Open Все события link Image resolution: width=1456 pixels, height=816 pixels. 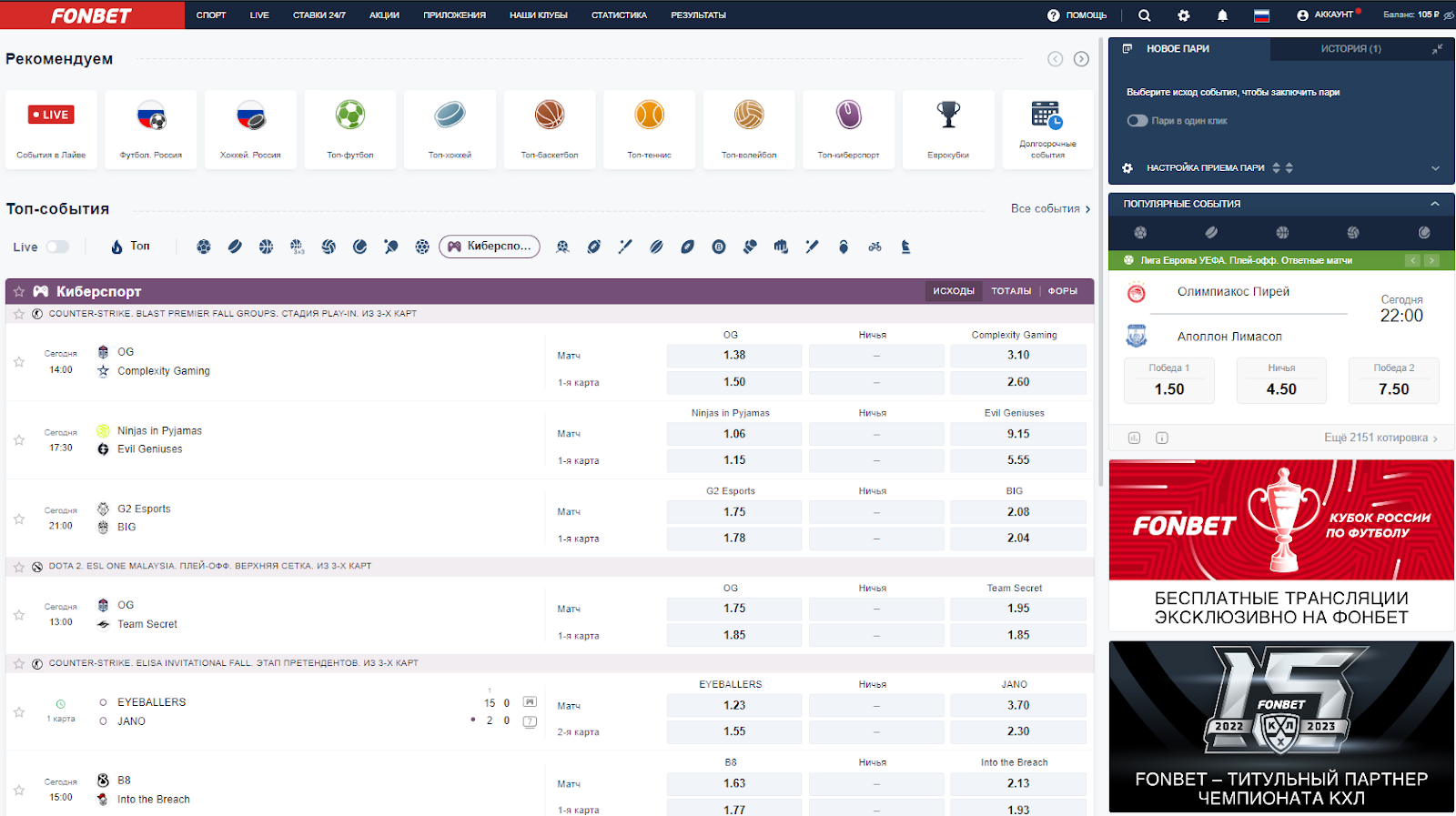(x=1050, y=208)
